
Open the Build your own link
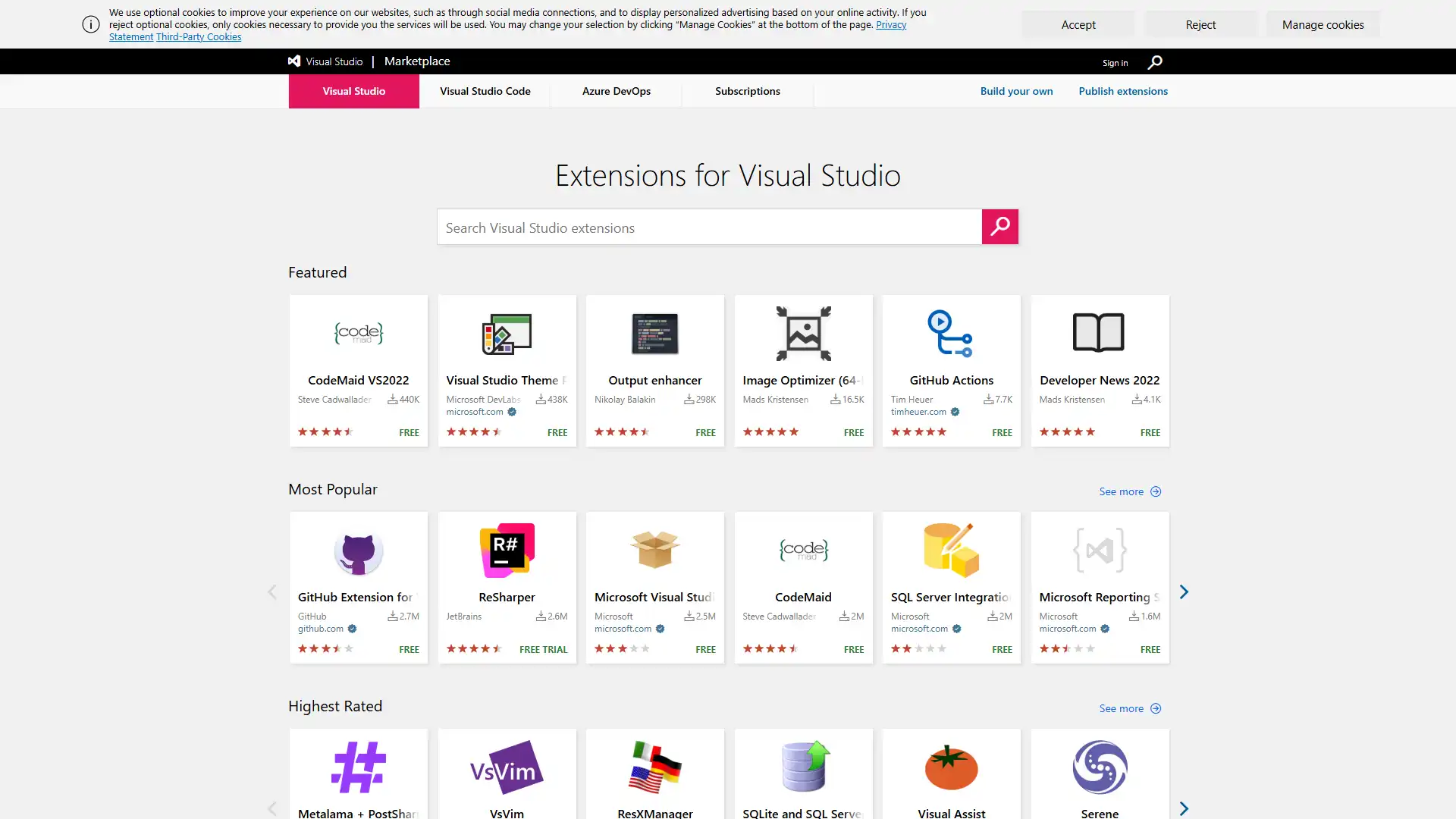[x=1016, y=91]
